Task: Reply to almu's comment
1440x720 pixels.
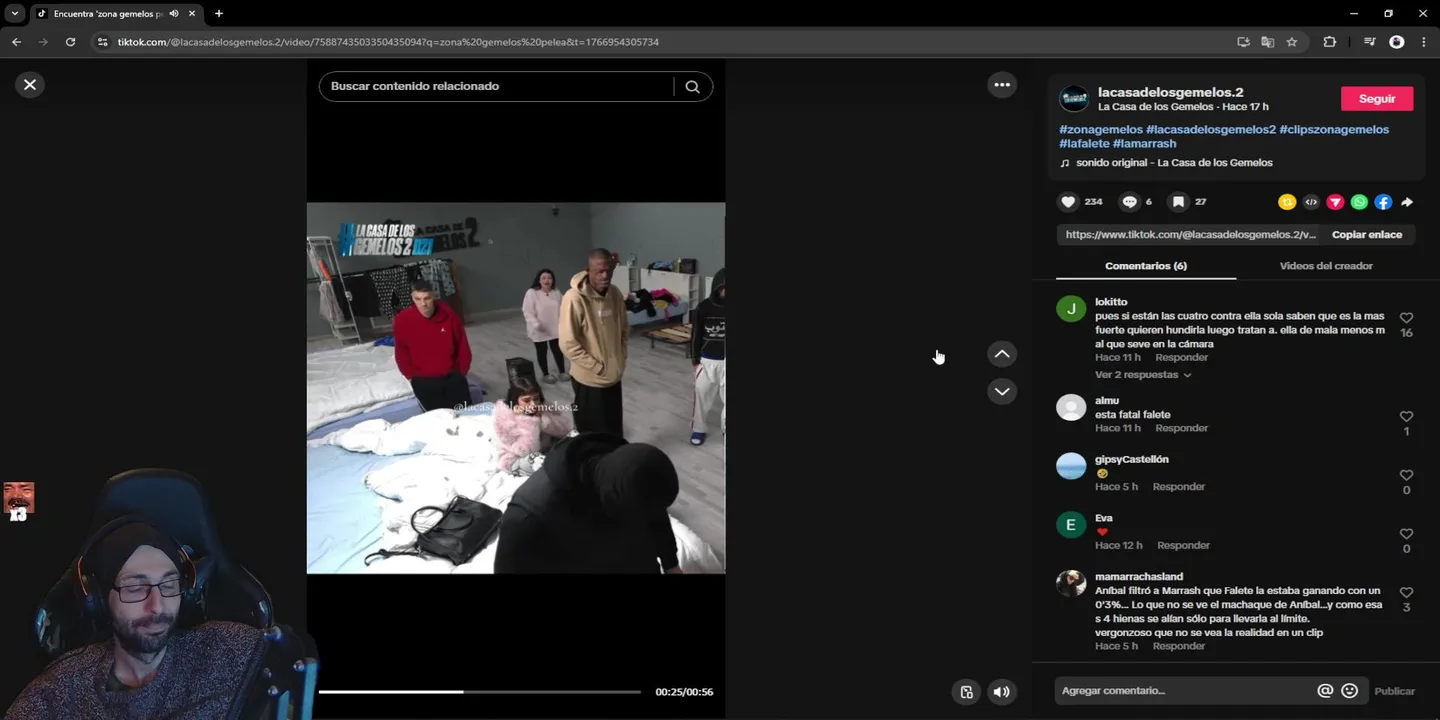Action: point(1182,428)
